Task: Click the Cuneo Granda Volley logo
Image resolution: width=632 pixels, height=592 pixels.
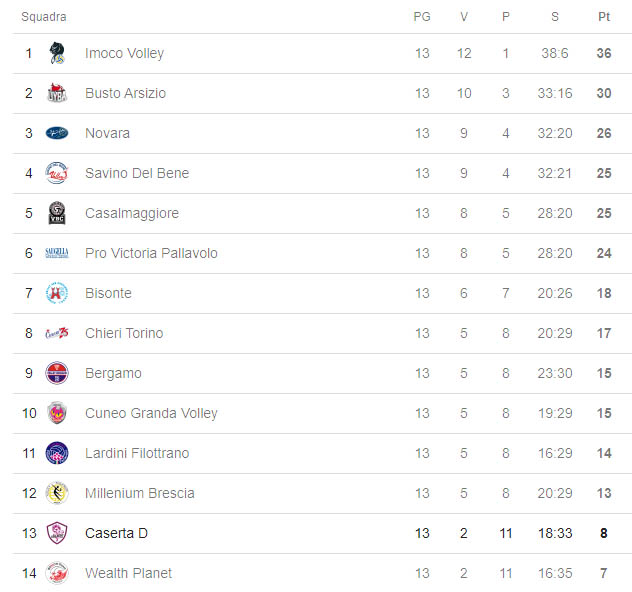Action: coord(57,413)
